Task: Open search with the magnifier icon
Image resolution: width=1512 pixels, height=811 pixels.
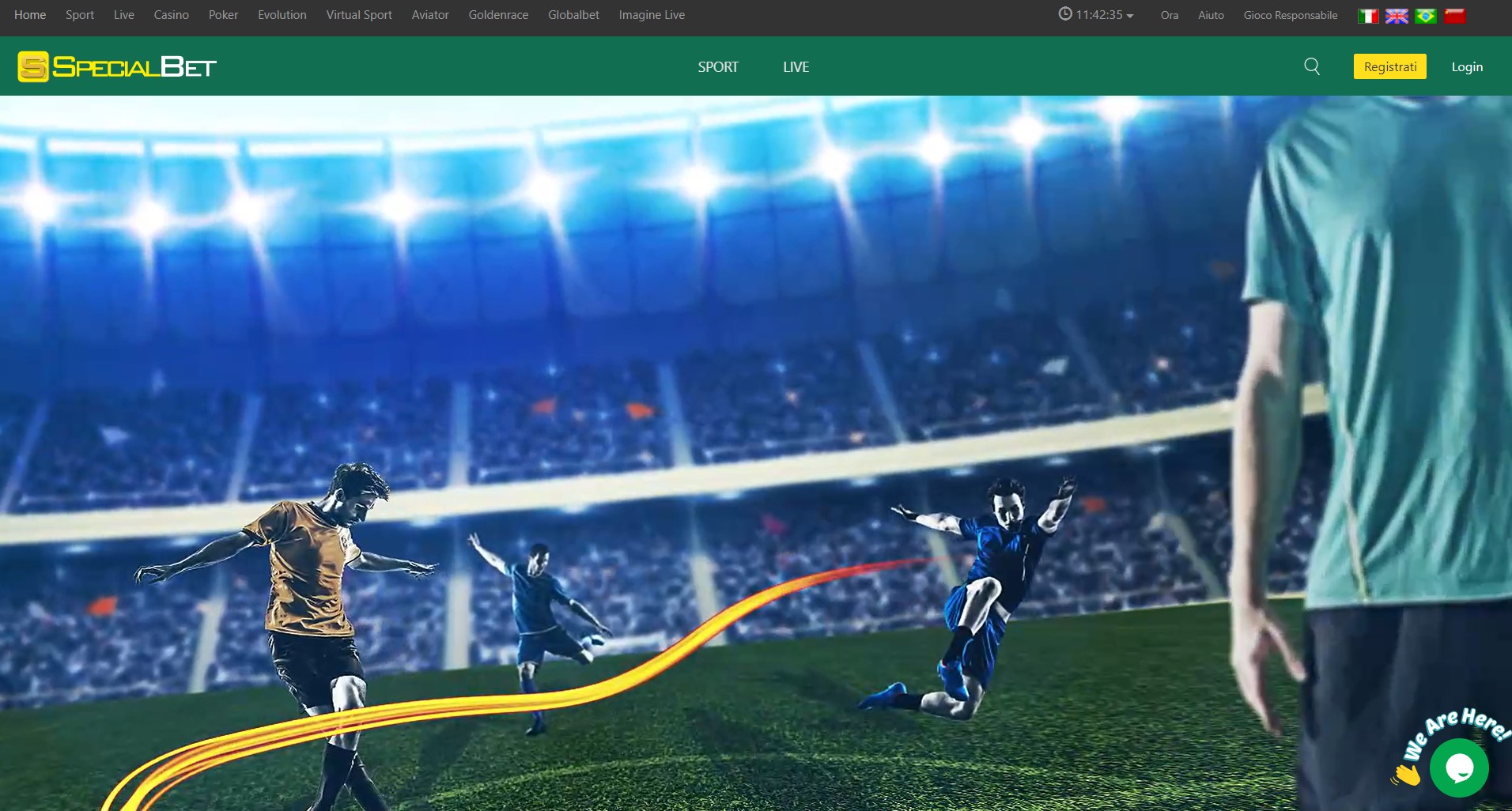Action: coord(1312,66)
